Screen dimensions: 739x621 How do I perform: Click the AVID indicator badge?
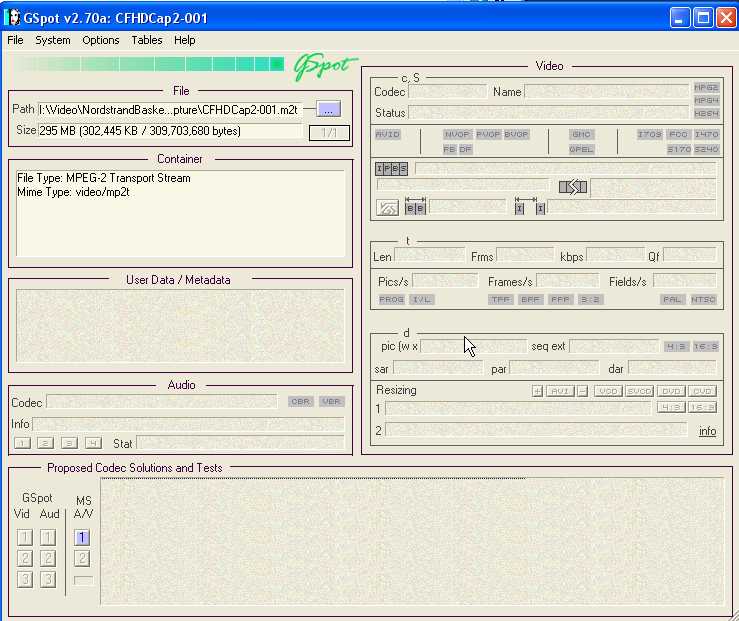pyautogui.click(x=387, y=134)
